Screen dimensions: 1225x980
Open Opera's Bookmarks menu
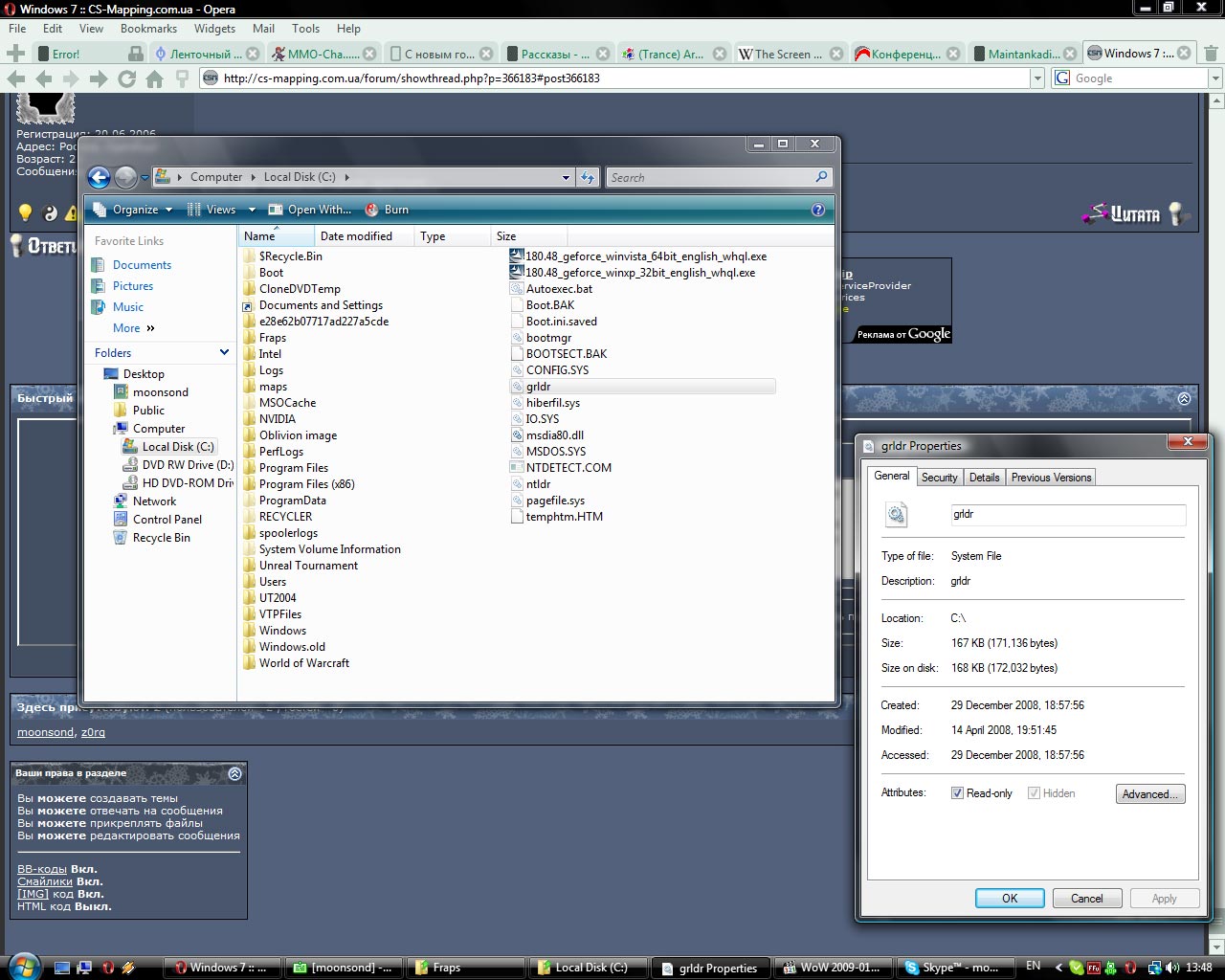[x=148, y=29]
